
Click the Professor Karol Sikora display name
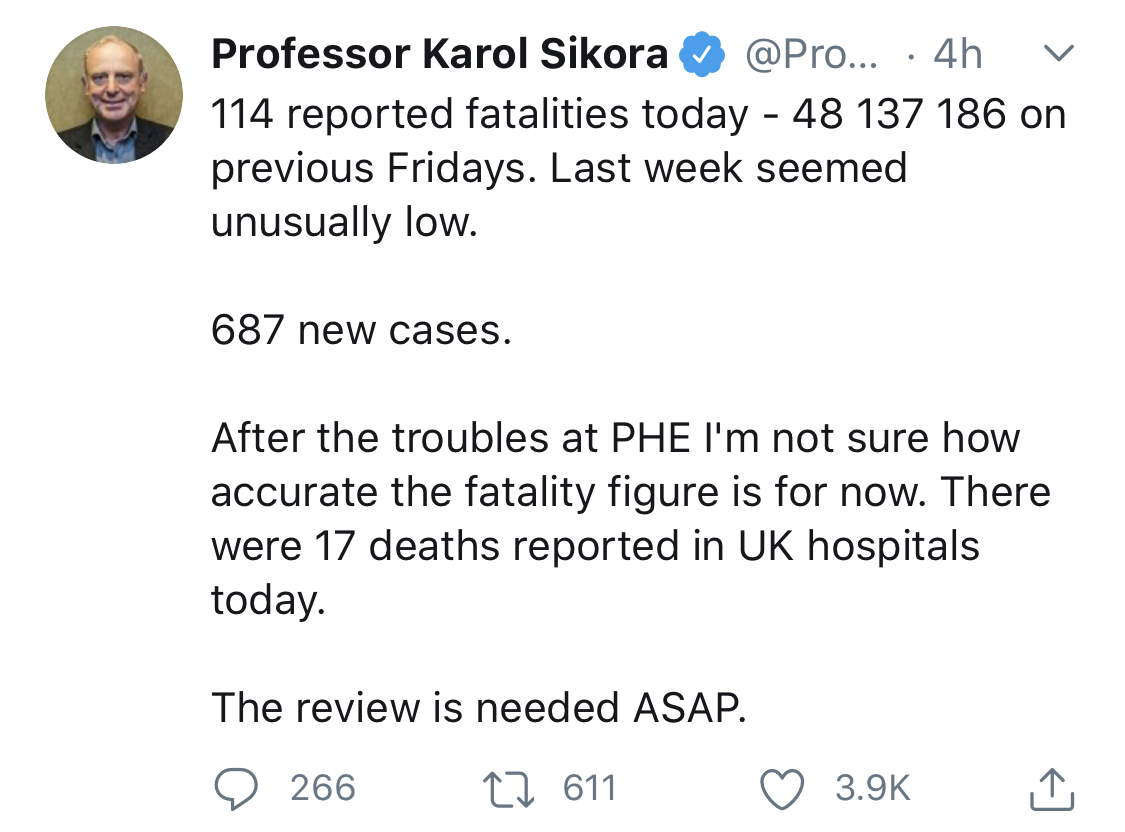439,56
